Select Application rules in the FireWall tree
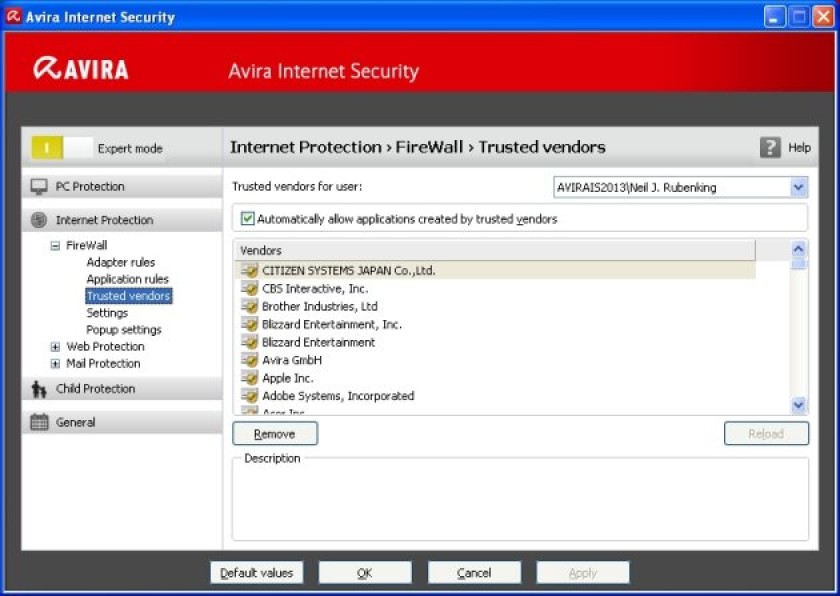The width and height of the screenshot is (840, 596). coord(128,279)
